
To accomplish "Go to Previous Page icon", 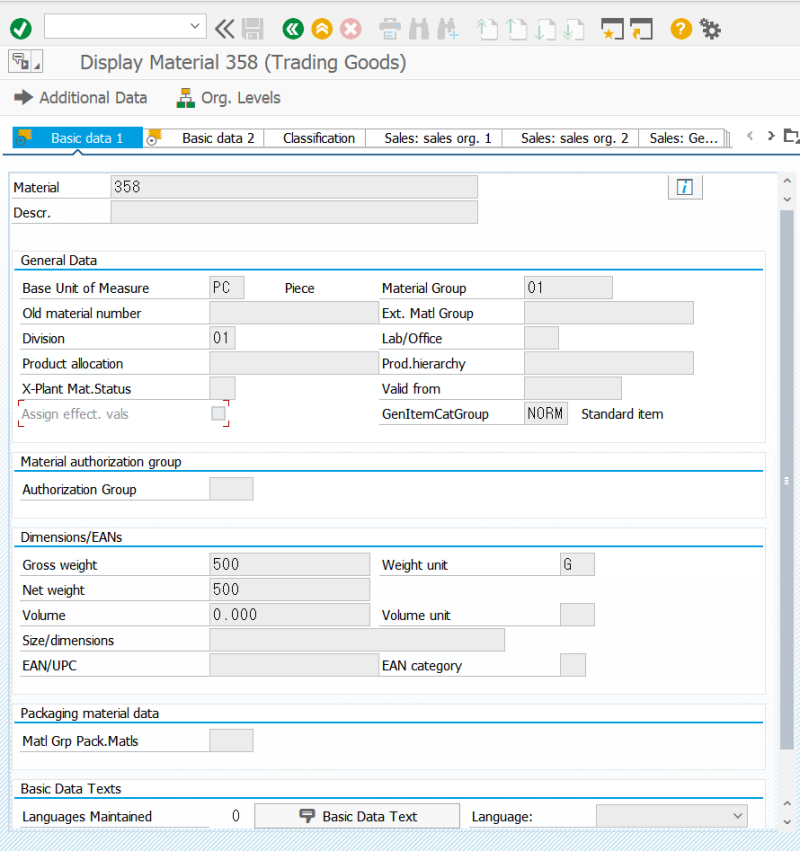I will pyautogui.click(x=516, y=29).
